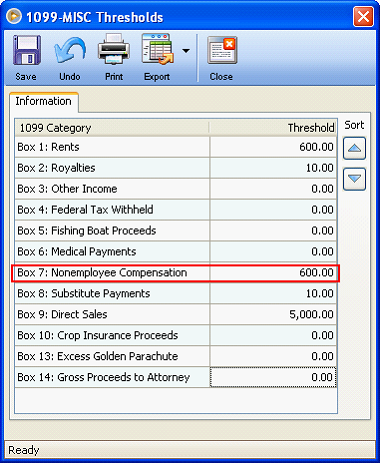Undo changes with the Undo arrow icon
381x464 pixels.
[x=70, y=51]
